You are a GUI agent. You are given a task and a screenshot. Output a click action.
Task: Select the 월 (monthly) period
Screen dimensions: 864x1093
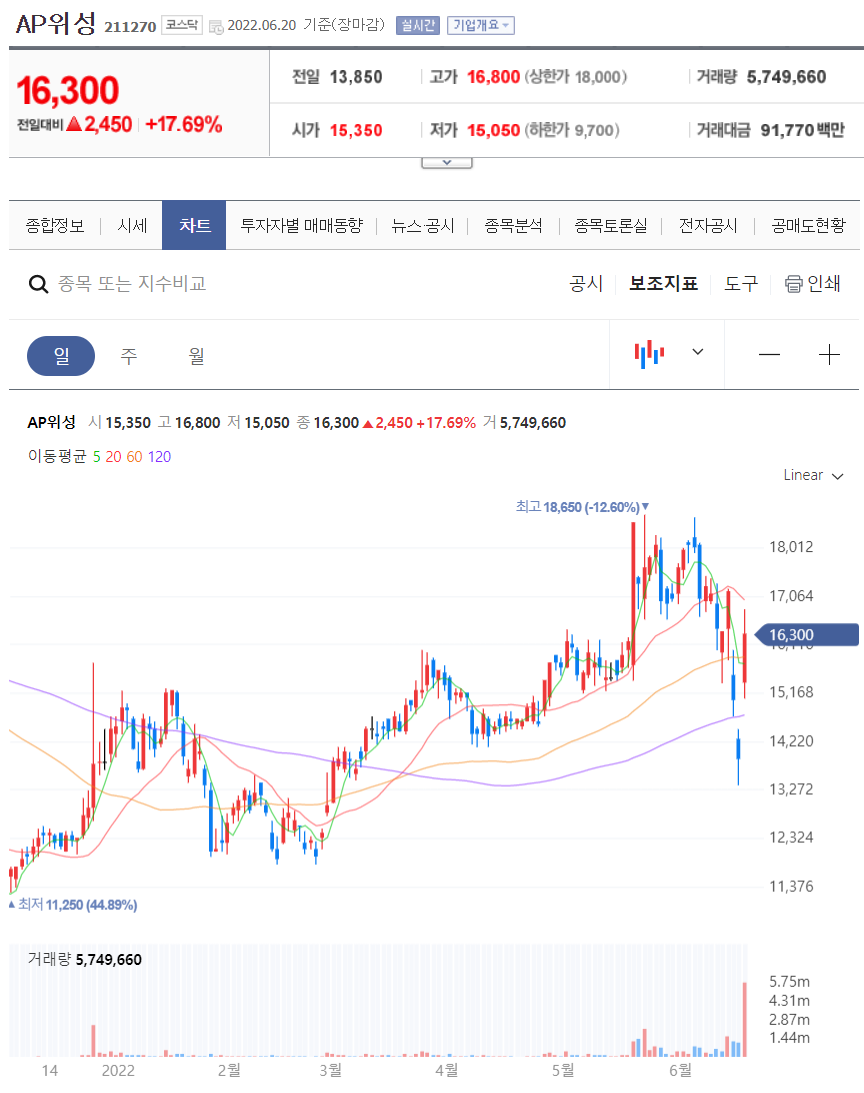click(x=197, y=356)
